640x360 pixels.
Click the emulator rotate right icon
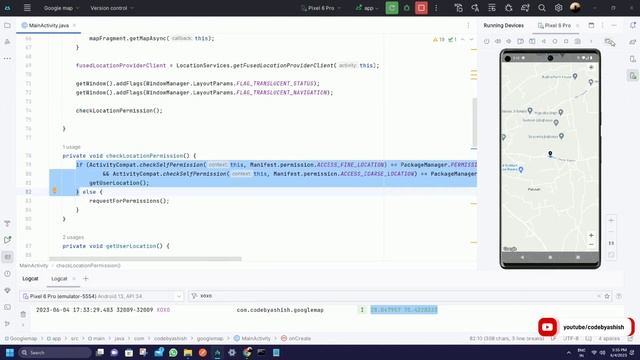click(532, 41)
